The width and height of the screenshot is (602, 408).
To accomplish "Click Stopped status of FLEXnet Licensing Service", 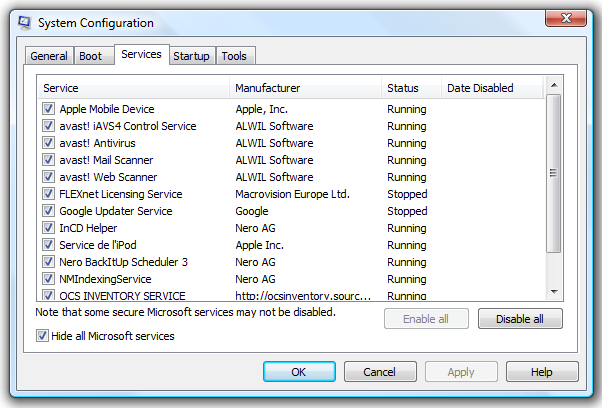I will coord(407,194).
